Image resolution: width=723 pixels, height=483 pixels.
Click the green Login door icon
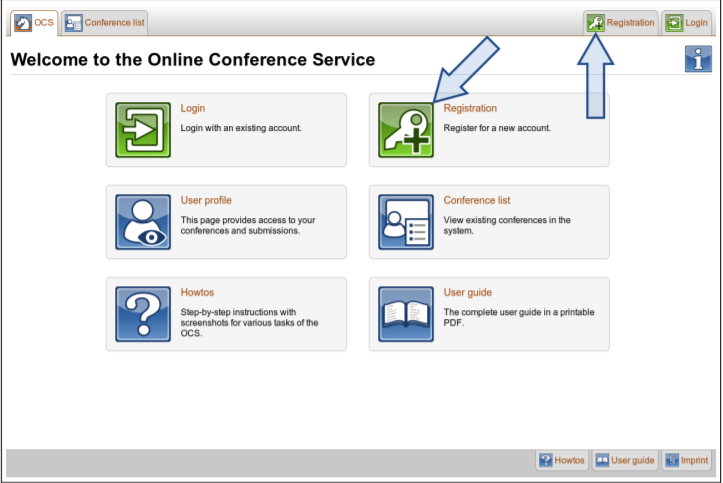coord(143,130)
